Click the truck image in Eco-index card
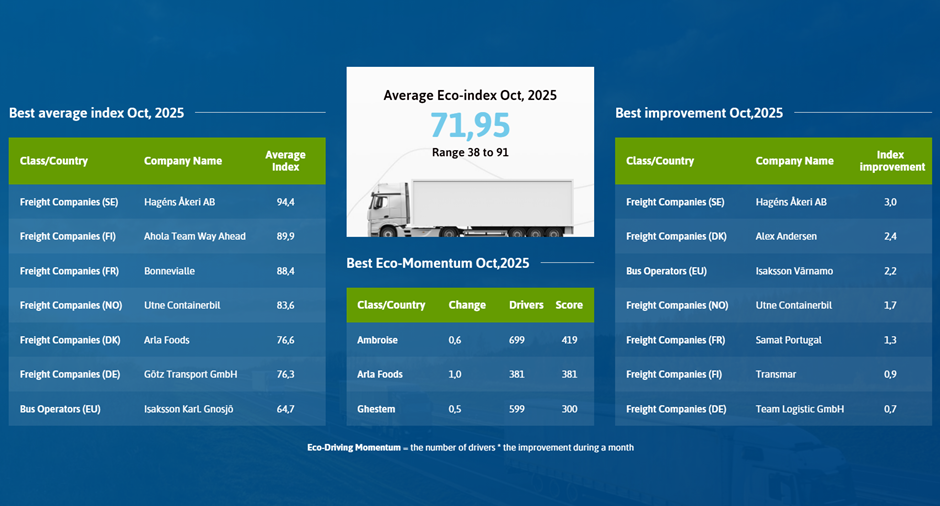 pyautogui.click(x=470, y=208)
